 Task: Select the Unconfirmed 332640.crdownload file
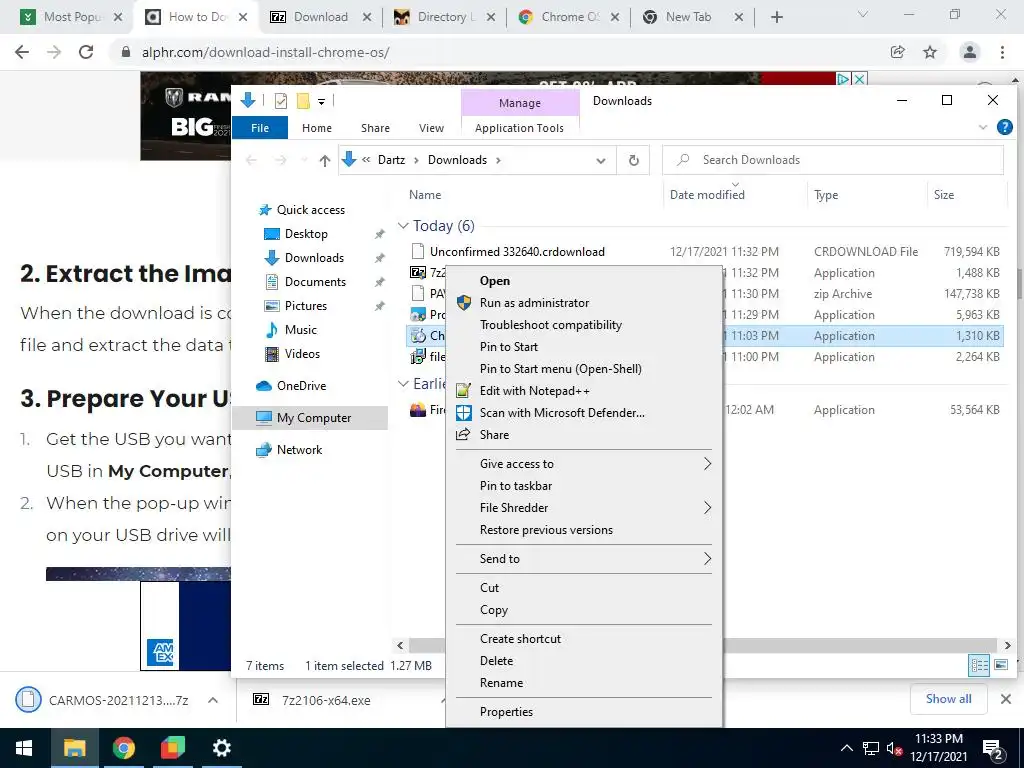pos(517,252)
